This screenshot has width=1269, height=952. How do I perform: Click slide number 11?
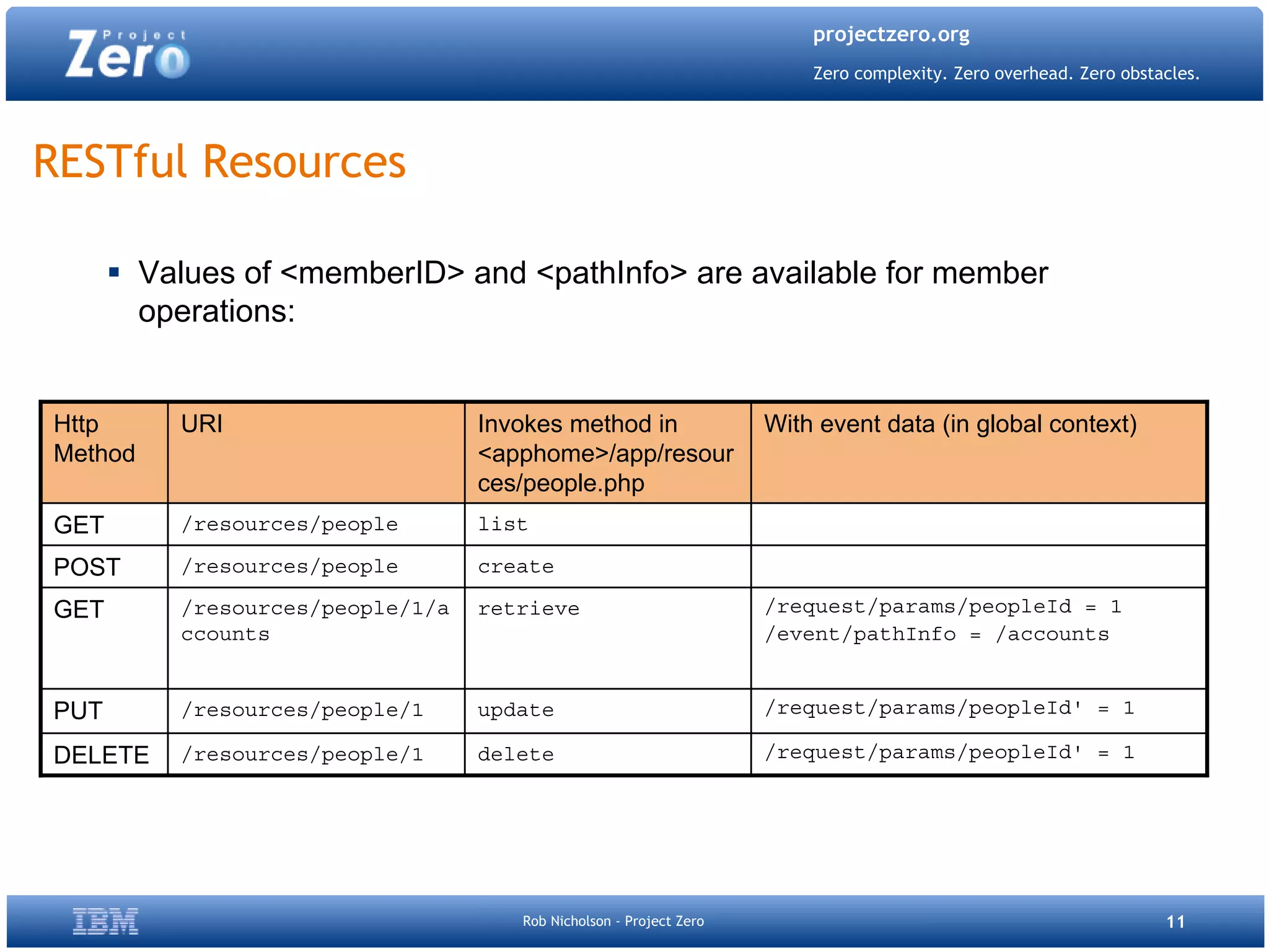point(1175,922)
